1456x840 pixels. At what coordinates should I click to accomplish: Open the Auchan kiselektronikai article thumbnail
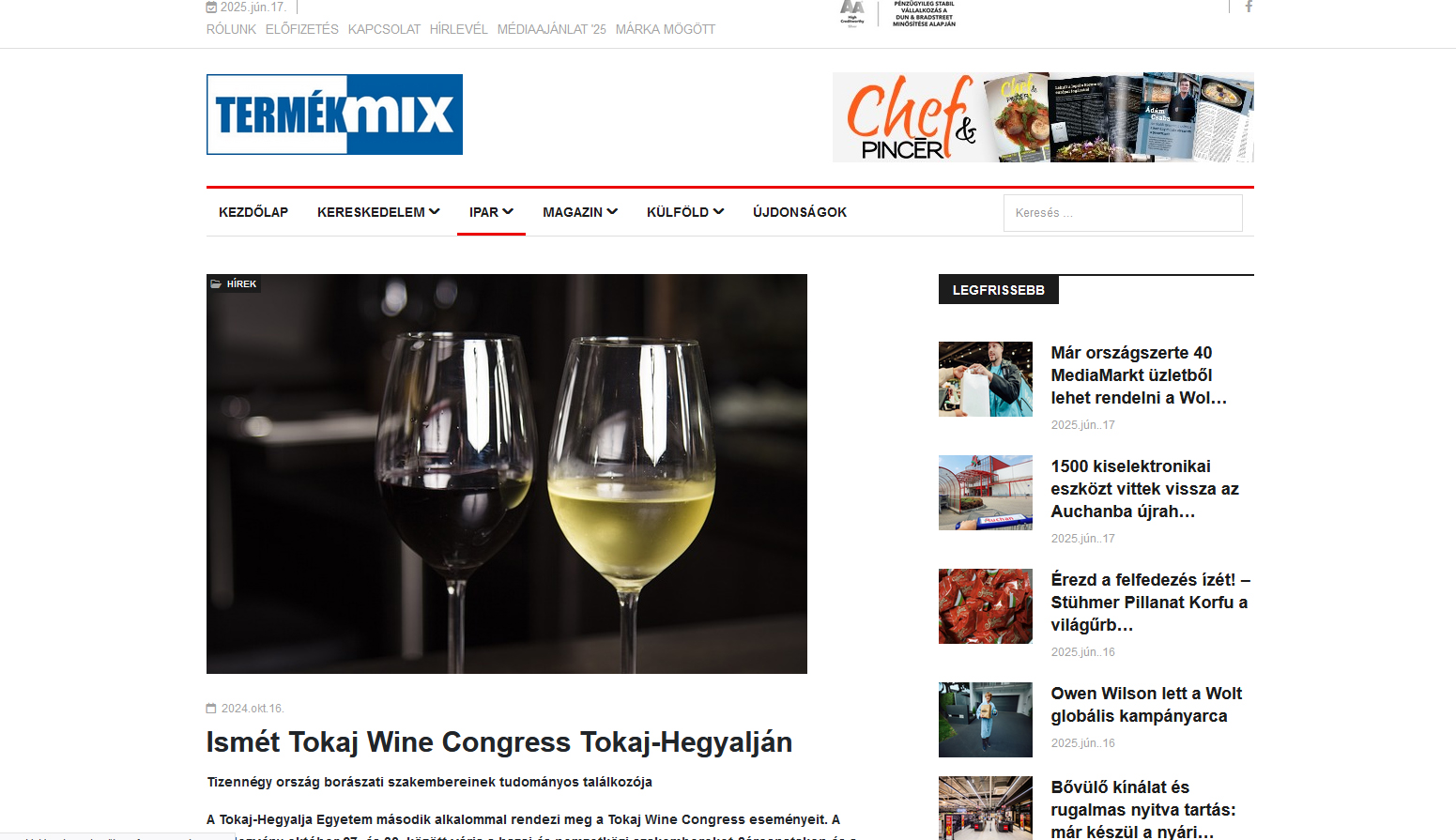click(x=986, y=493)
